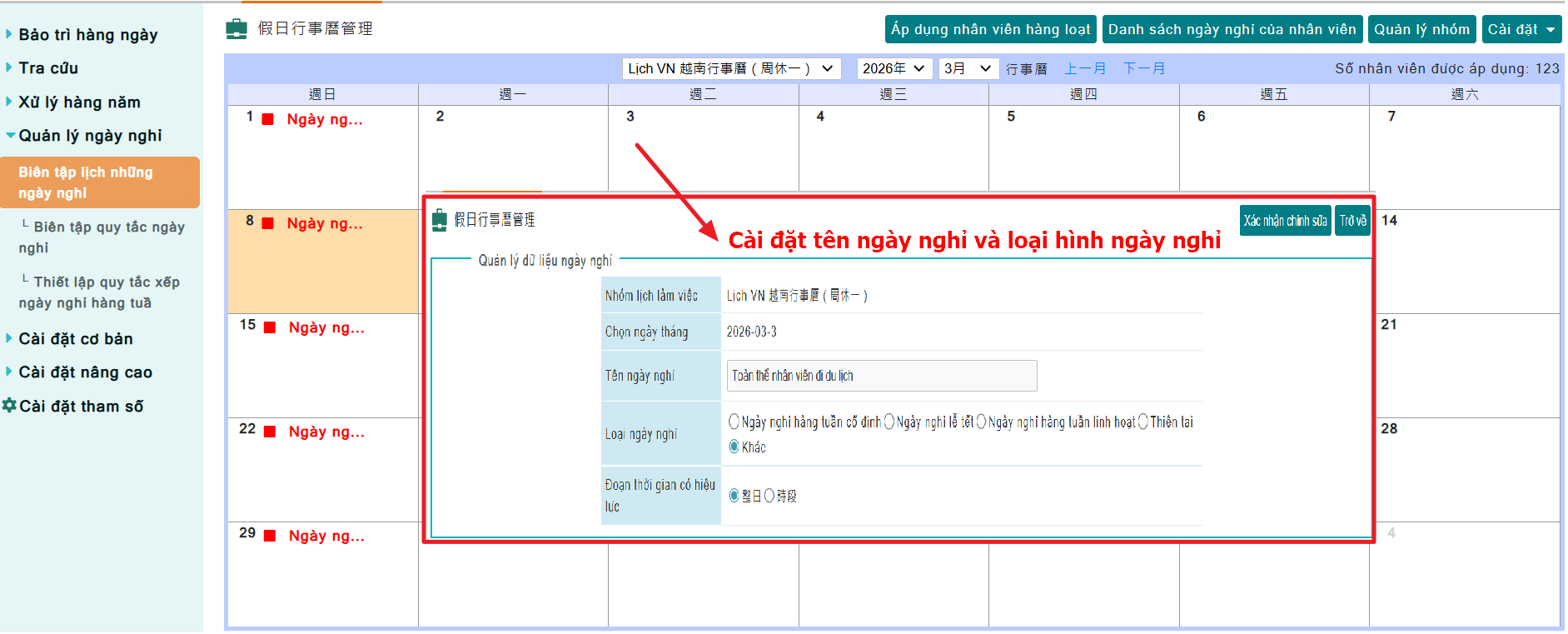Click Ngày ng... entry on day 8
This screenshot has width=1568, height=634.
(x=325, y=223)
